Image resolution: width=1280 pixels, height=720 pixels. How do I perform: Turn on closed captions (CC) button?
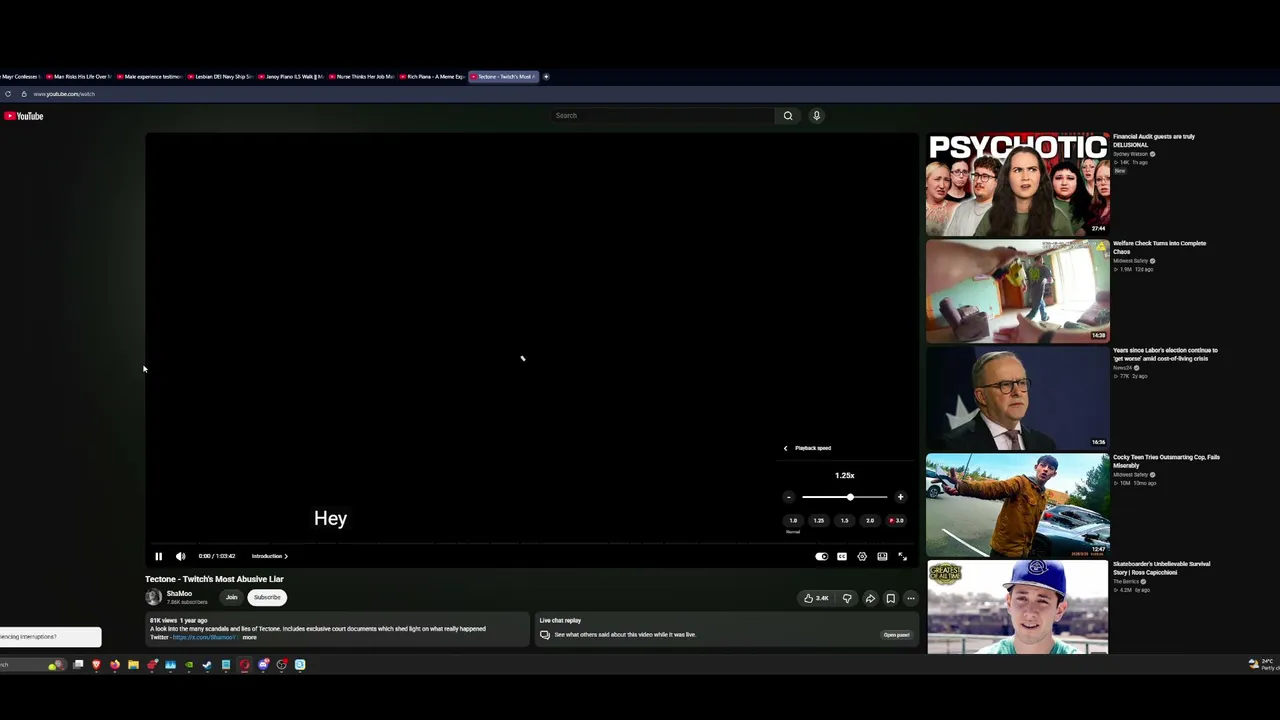pyautogui.click(x=842, y=556)
